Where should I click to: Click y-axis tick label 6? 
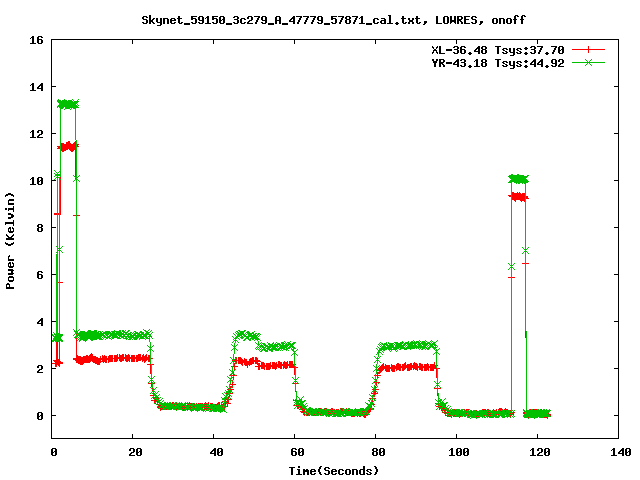tap(40, 275)
